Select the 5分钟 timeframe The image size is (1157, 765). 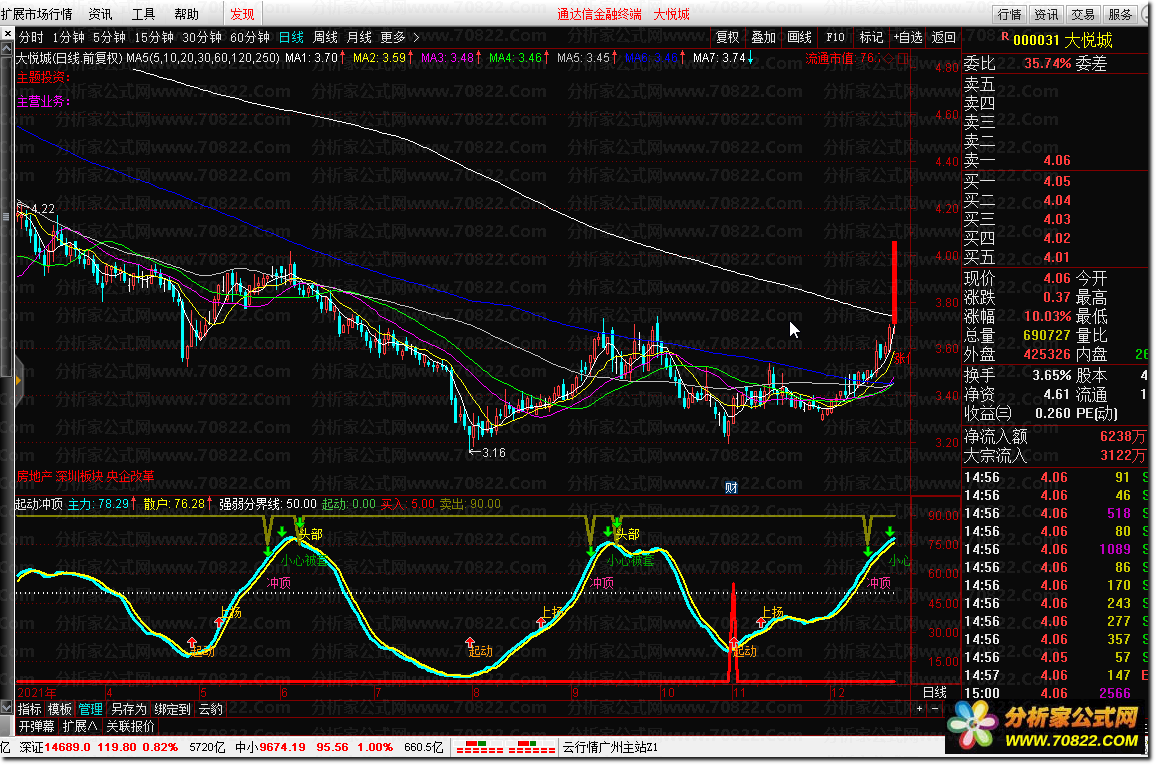pos(109,37)
